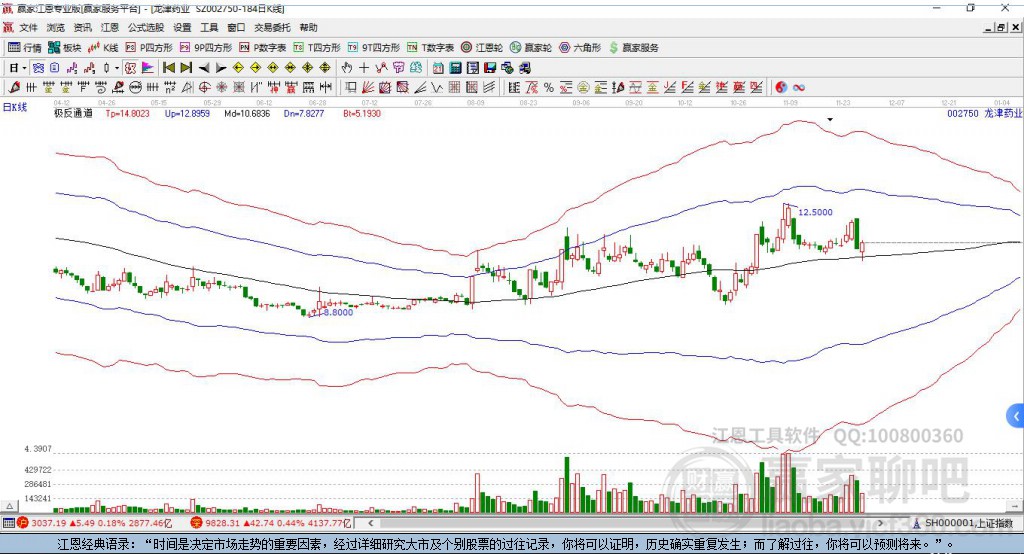Click the Md=10.6836 value

247,113
